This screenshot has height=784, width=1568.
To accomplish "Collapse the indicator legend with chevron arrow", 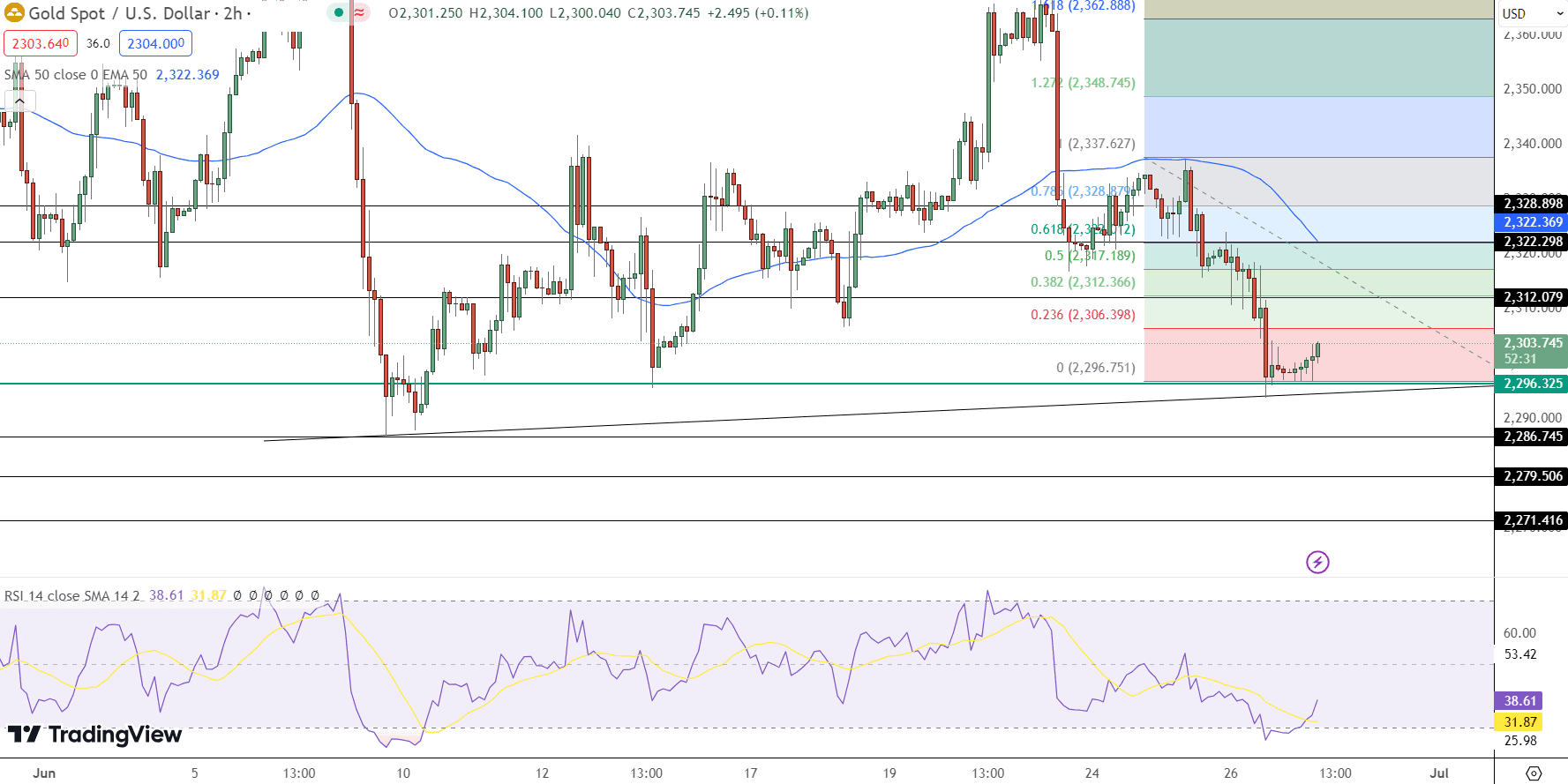I will 19,101.
